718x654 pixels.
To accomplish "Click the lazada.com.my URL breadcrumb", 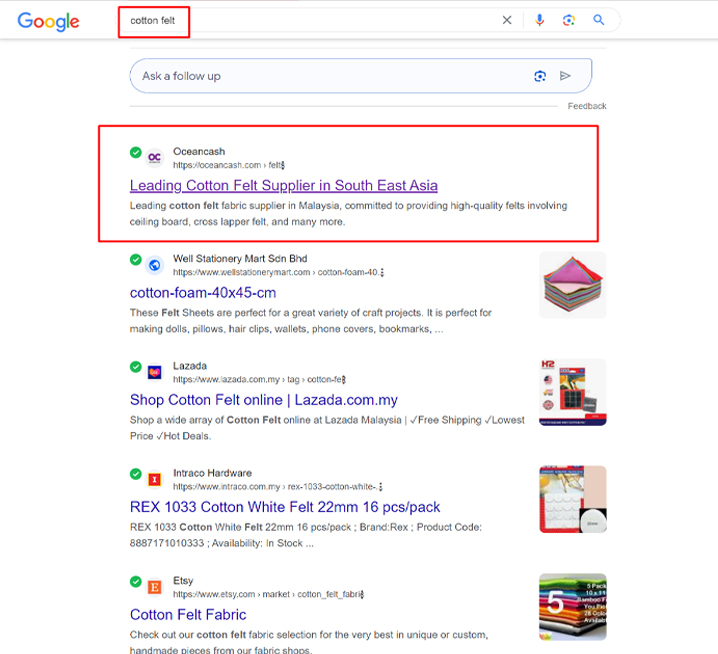I will [257, 380].
